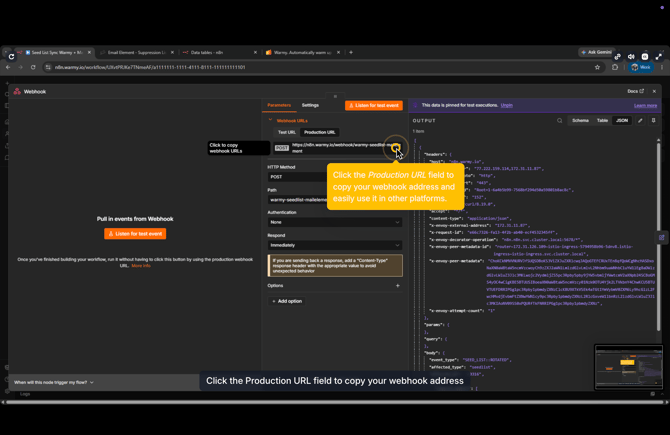Copy the POST production webhook URL
The height and width of the screenshot is (435, 670).
coord(338,148)
